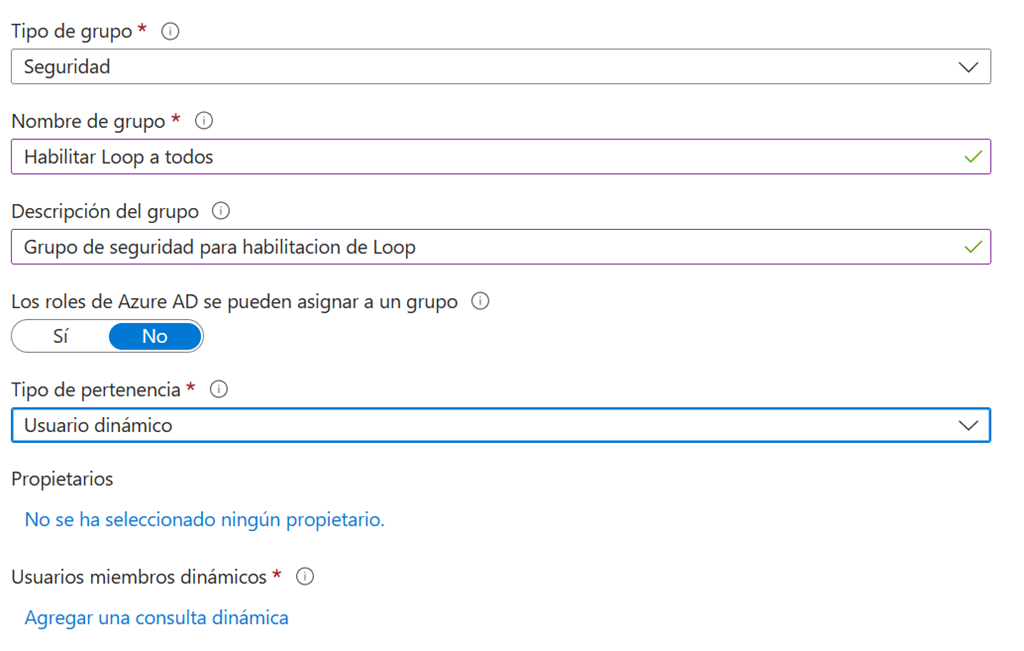Set Azure AD roles toggle to Sí
Viewport: 1024px width, 651px height.
[x=60, y=337]
